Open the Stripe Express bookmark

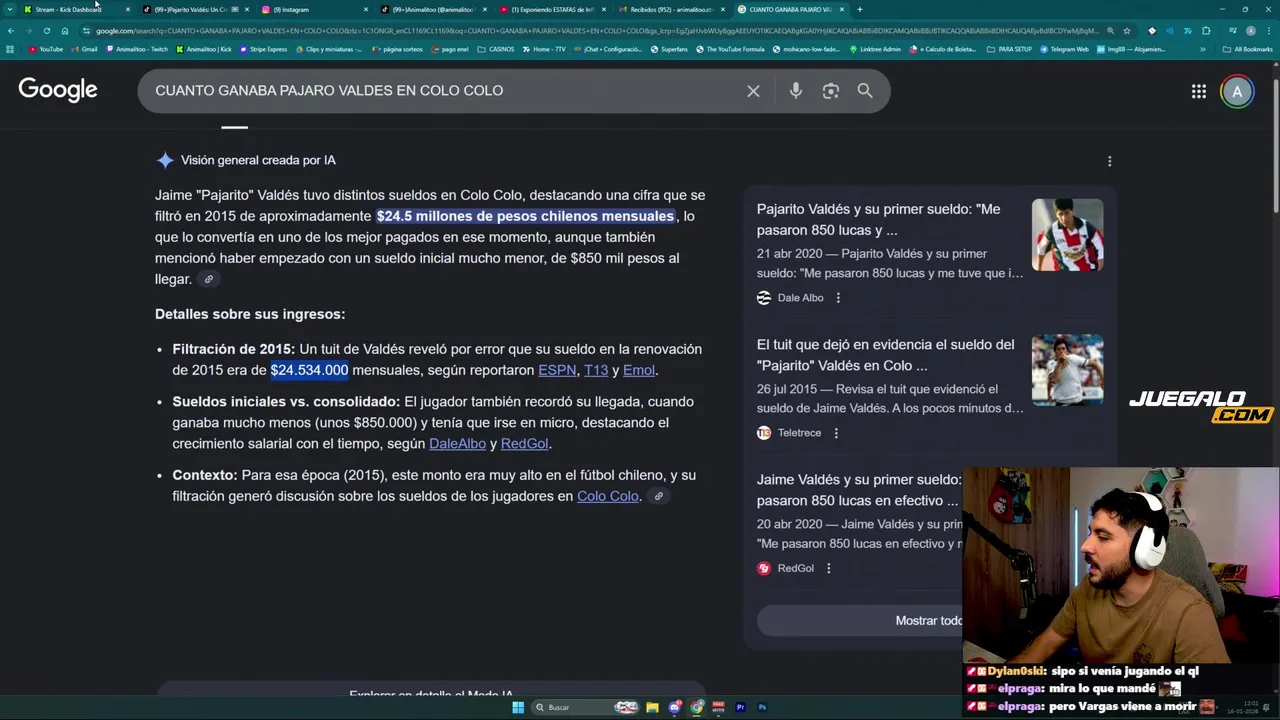[x=264, y=49]
